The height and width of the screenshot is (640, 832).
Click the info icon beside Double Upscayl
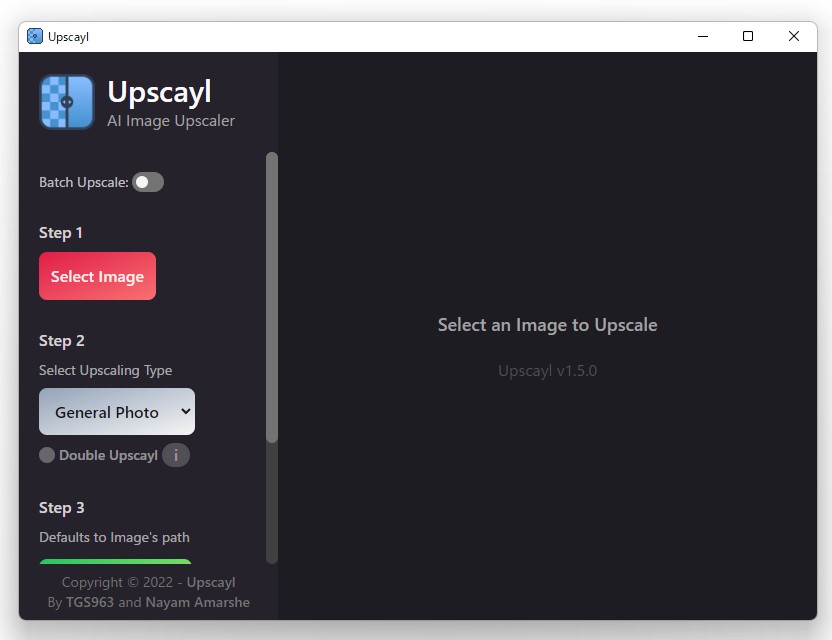[x=175, y=455]
